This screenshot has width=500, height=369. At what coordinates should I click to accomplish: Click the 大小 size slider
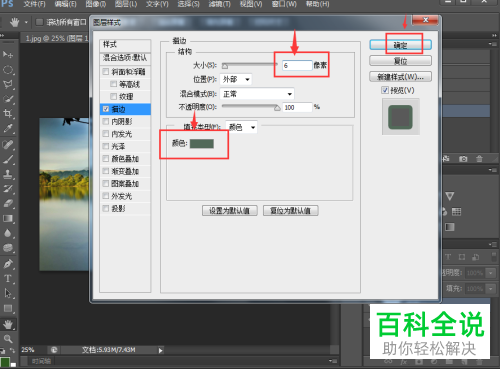[x=250, y=65]
